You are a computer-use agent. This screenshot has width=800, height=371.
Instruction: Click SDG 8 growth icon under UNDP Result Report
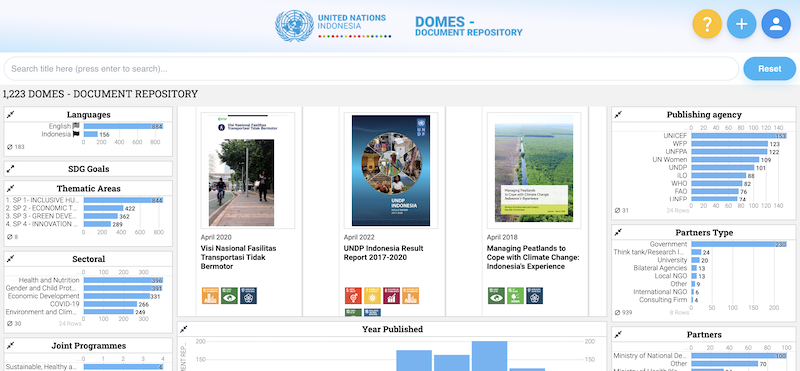(x=391, y=295)
